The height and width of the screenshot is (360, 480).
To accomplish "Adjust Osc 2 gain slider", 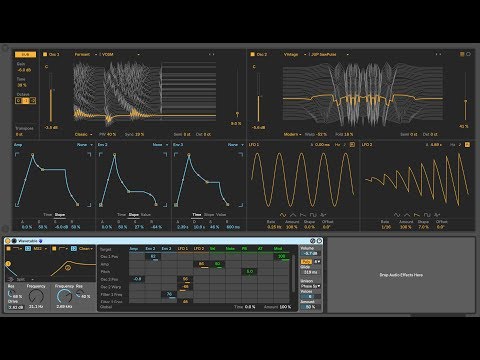I will (x=258, y=97).
